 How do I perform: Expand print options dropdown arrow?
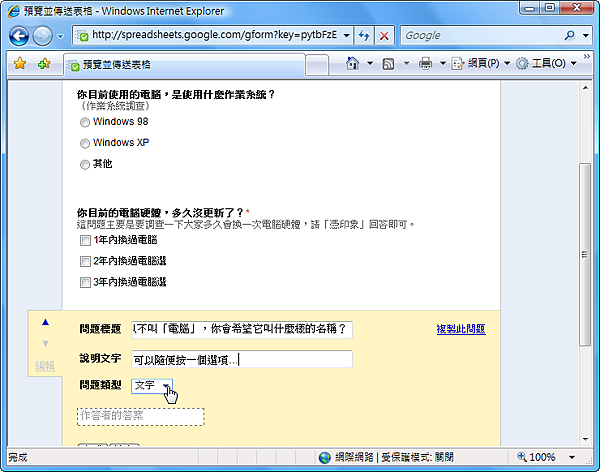click(442, 63)
